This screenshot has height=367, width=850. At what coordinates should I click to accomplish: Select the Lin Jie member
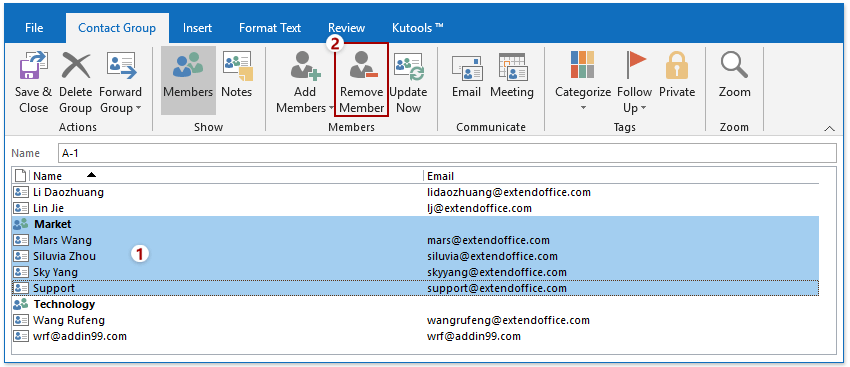(x=415, y=208)
